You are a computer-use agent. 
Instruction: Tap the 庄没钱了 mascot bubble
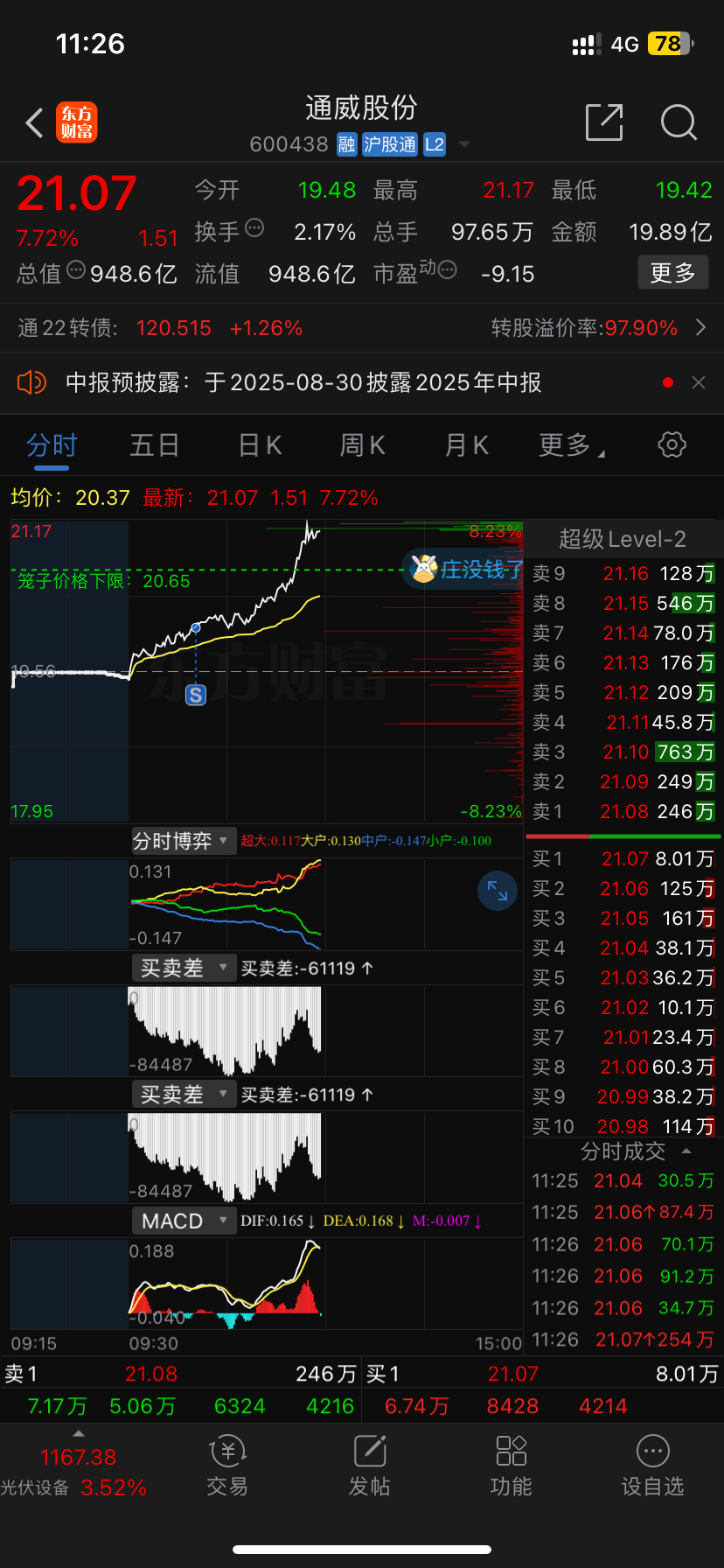click(x=463, y=570)
